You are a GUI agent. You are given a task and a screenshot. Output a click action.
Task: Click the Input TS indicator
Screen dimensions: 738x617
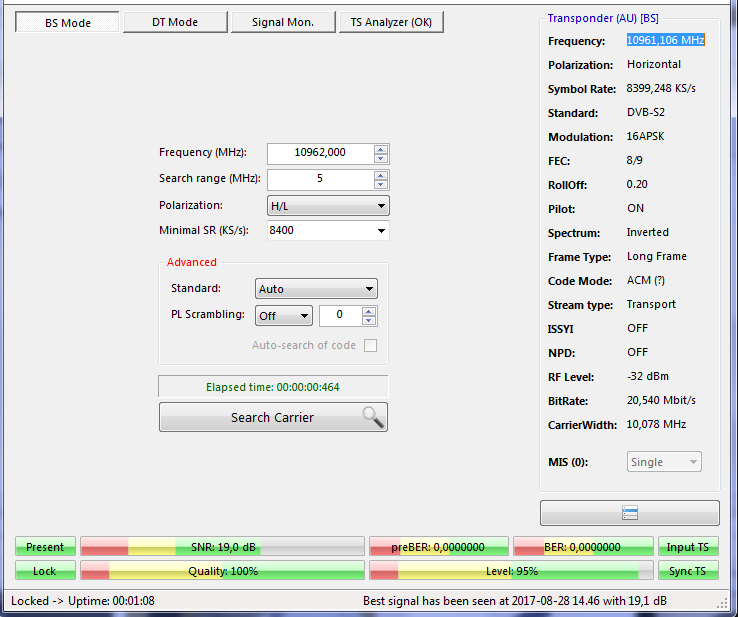coord(687,547)
